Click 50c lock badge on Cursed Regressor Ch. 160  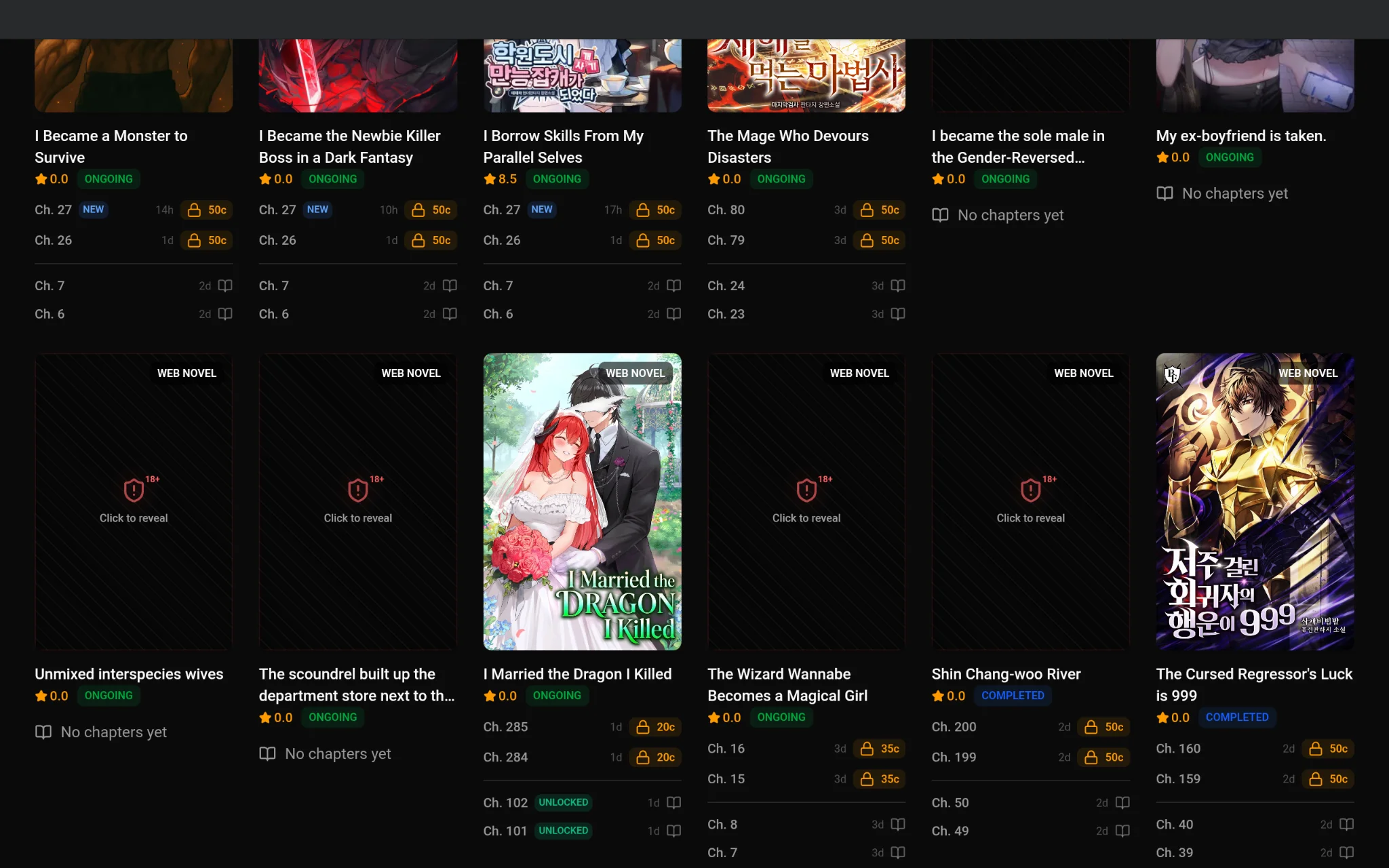(1328, 749)
